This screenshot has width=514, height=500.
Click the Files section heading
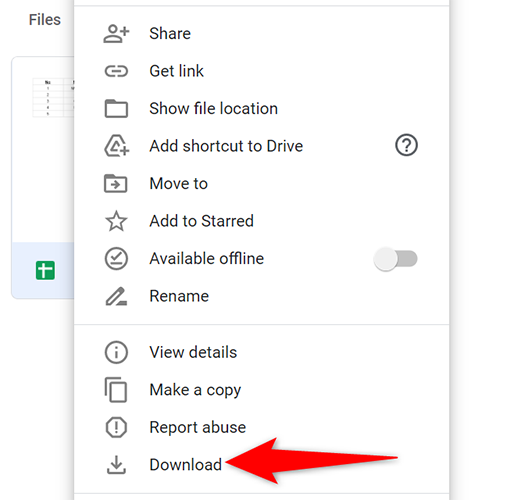point(45,20)
